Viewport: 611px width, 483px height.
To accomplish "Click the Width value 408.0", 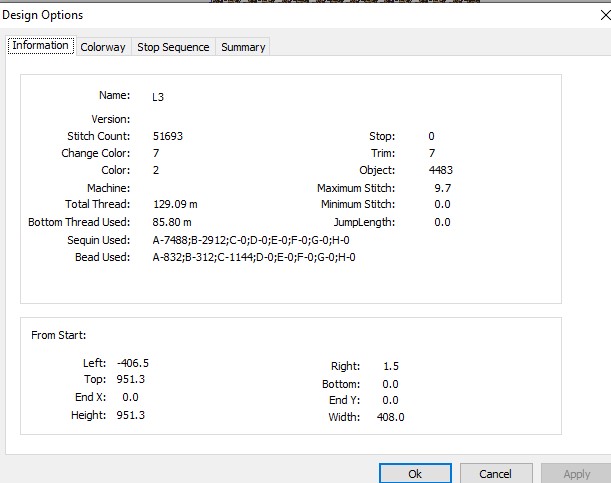I will [390, 417].
